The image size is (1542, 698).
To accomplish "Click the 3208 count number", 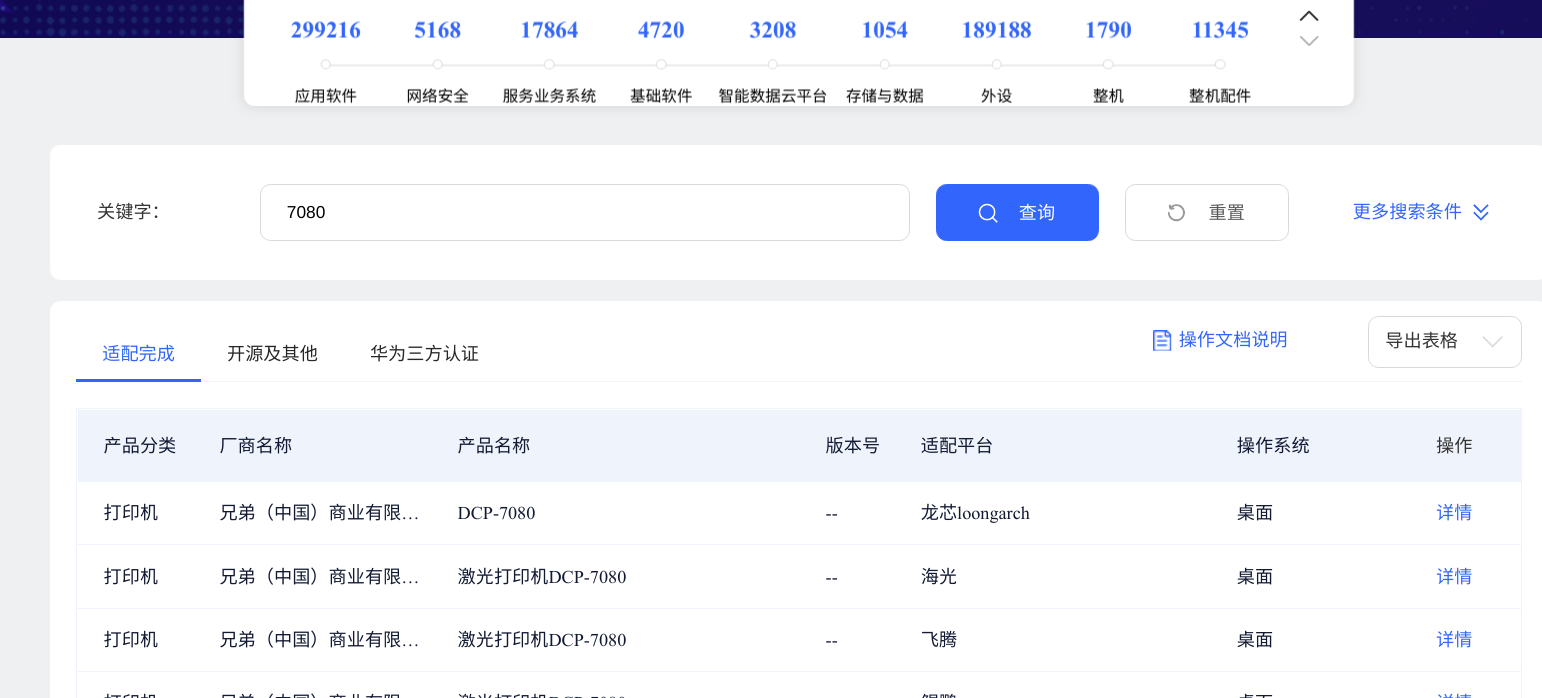I will click(773, 30).
